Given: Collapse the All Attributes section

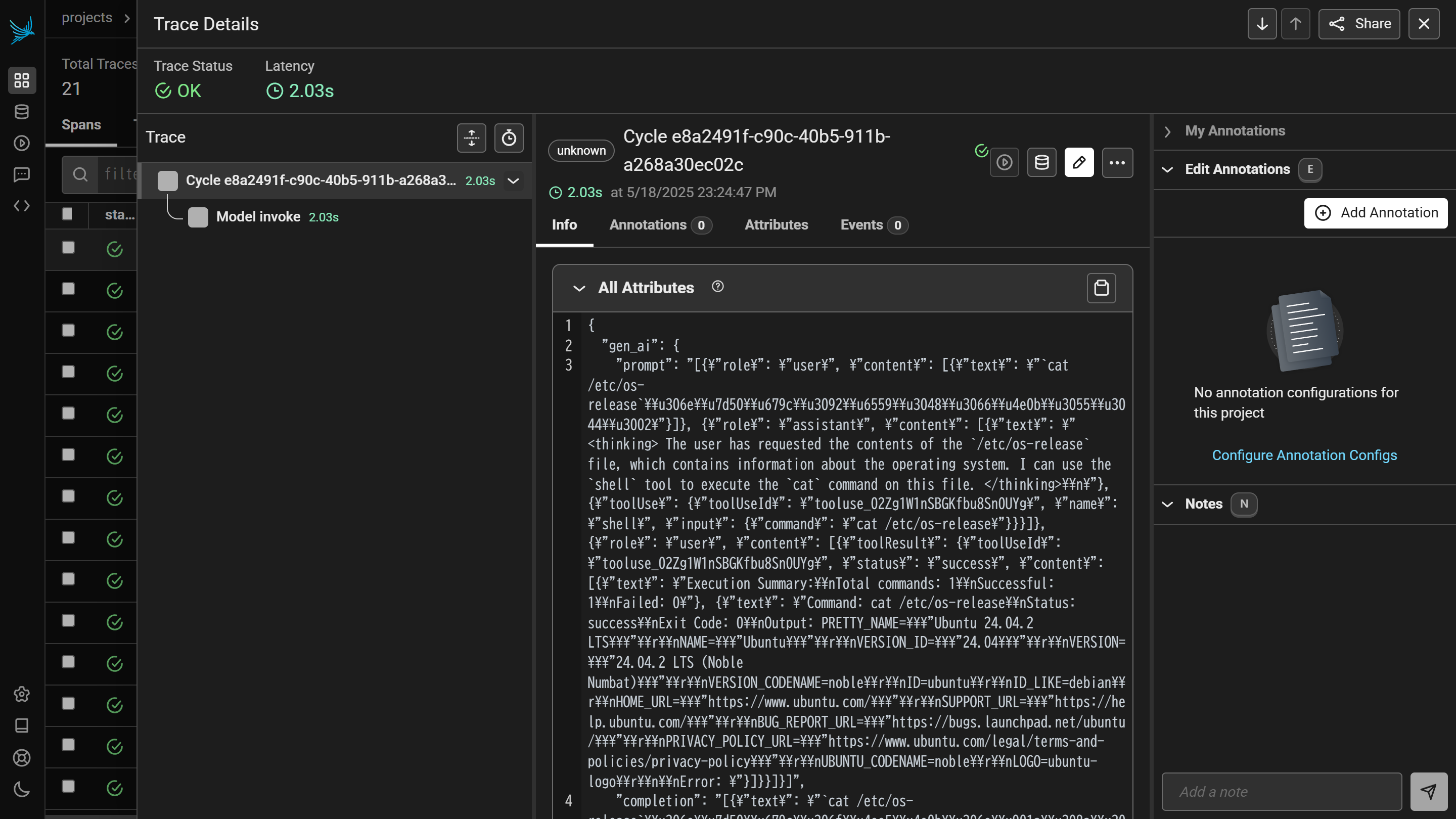Looking at the screenshot, I should (x=579, y=288).
